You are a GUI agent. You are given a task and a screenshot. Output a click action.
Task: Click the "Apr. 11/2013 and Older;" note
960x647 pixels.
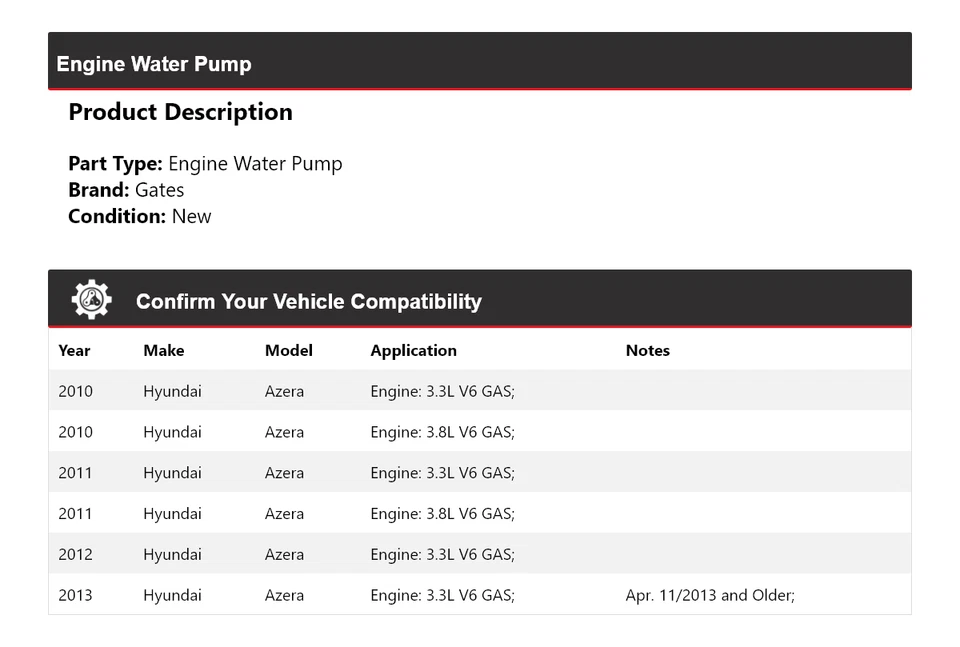coord(710,595)
